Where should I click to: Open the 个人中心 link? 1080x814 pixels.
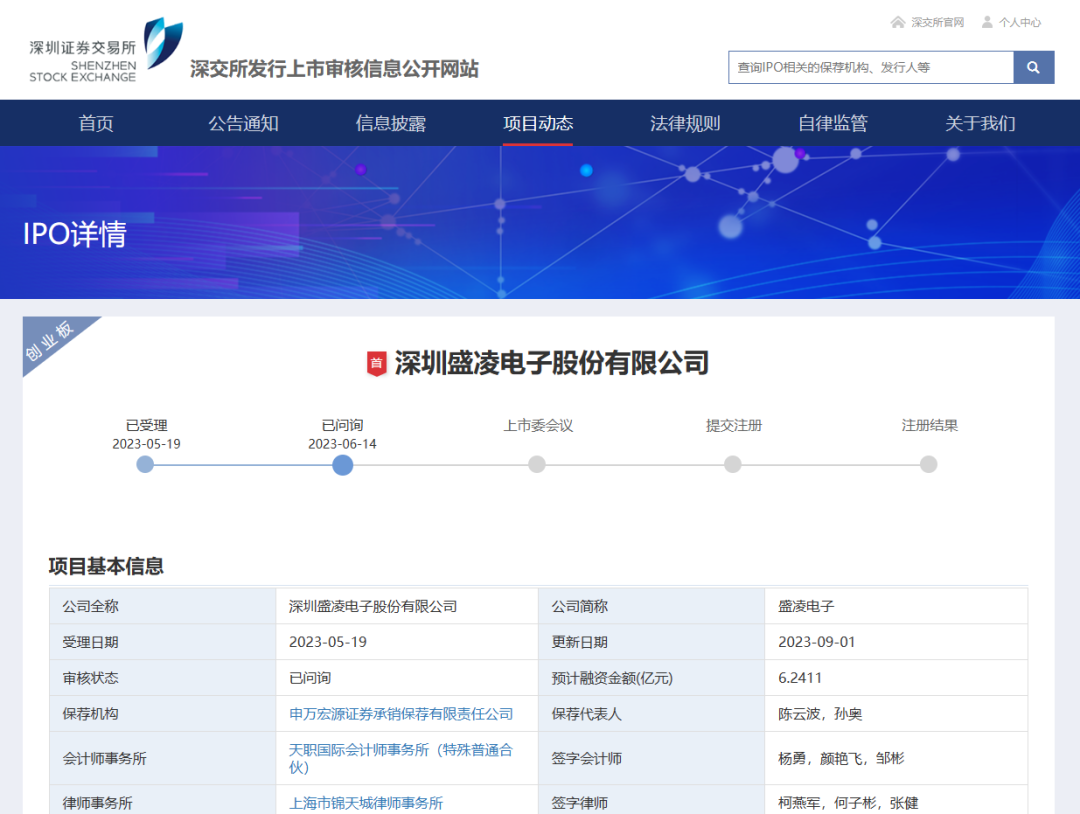coord(1020,23)
